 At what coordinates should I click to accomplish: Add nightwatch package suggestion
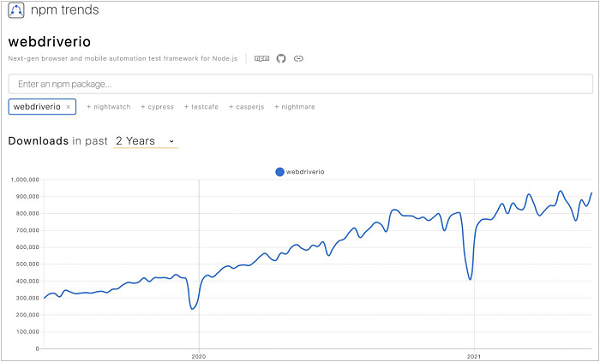(108, 107)
